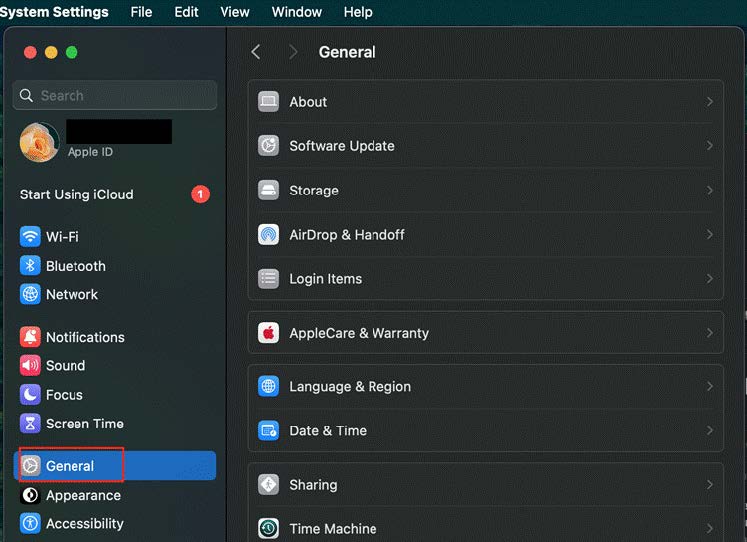
Task: Click the red close window button
Action: click(x=30, y=52)
